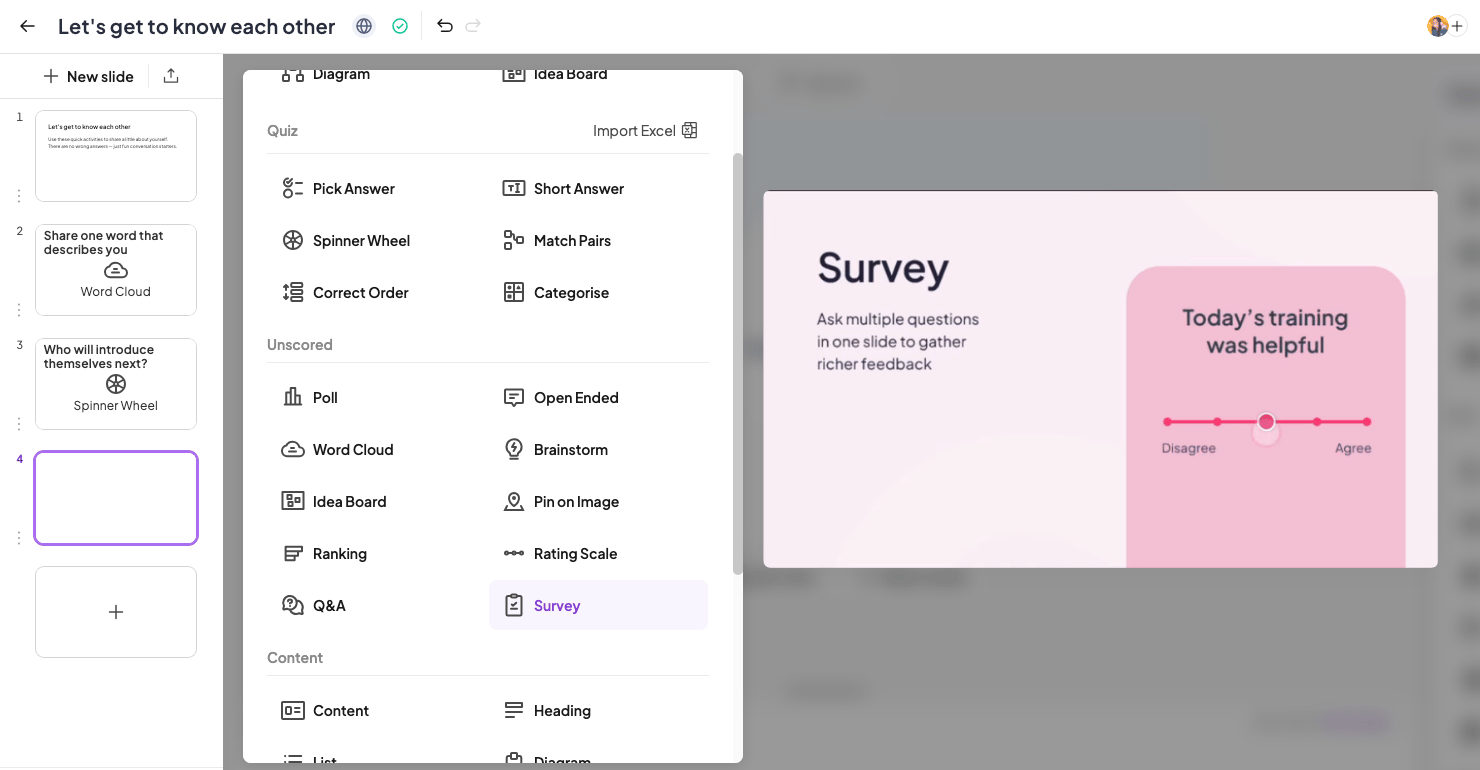The height and width of the screenshot is (770, 1480).
Task: Import quiz from Excel
Action: point(645,131)
